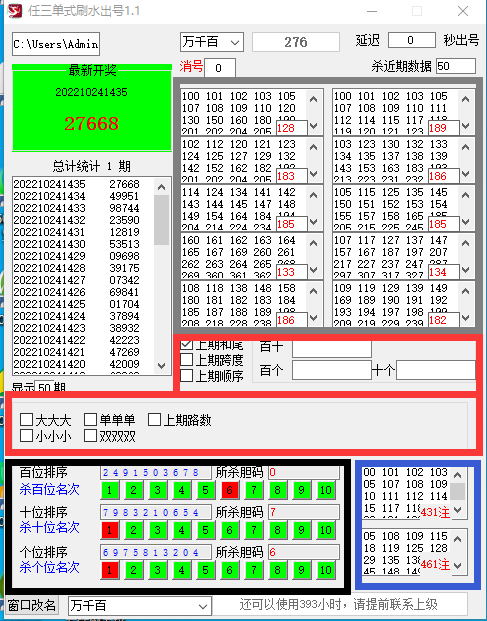The height and width of the screenshot is (621, 487).
Task: Down arrow of number list showing 182
Action: tap(466, 318)
